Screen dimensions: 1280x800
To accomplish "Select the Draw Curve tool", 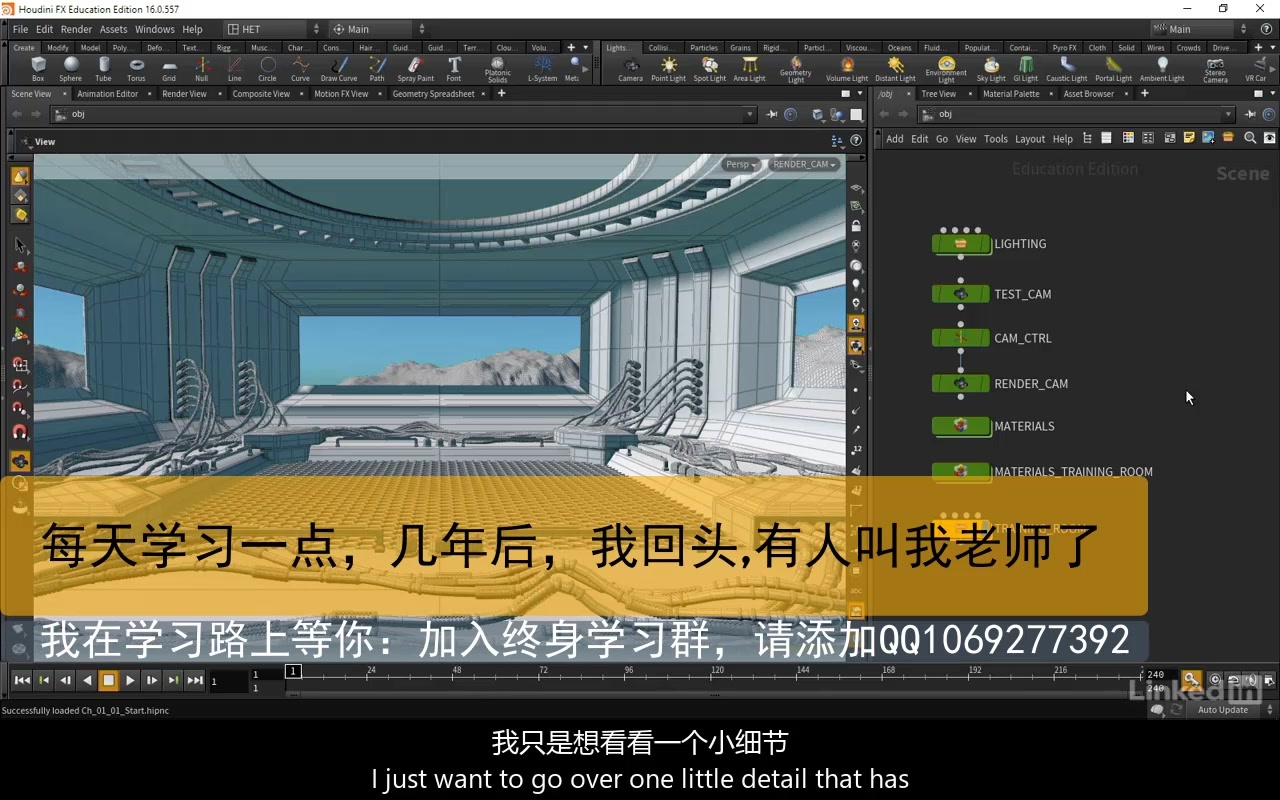I will 339,69.
